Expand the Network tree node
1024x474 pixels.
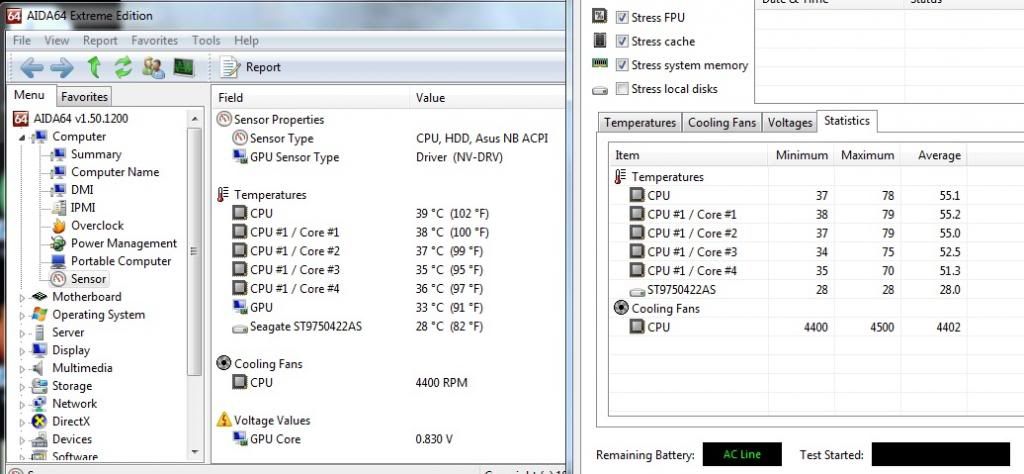coord(22,405)
